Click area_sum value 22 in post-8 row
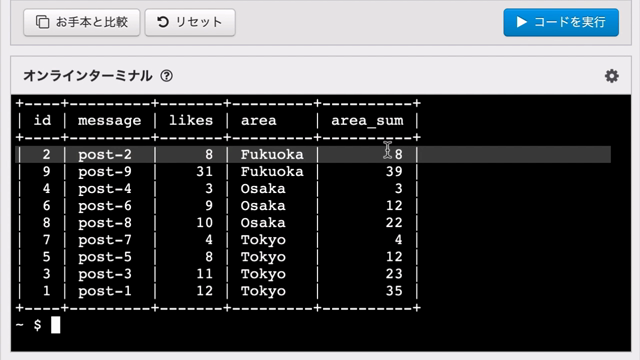Viewport: 640px width, 360px height. (x=394, y=223)
